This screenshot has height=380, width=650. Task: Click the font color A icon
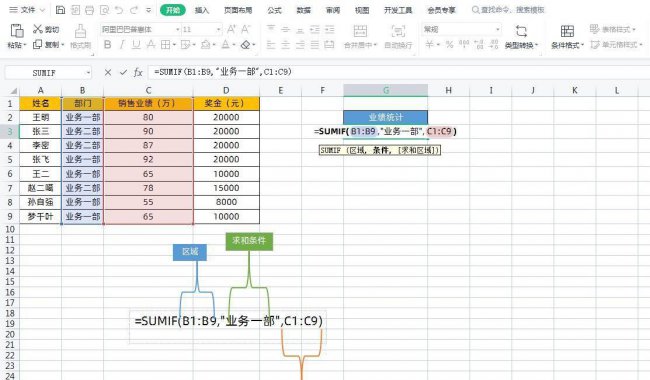[x=226, y=44]
